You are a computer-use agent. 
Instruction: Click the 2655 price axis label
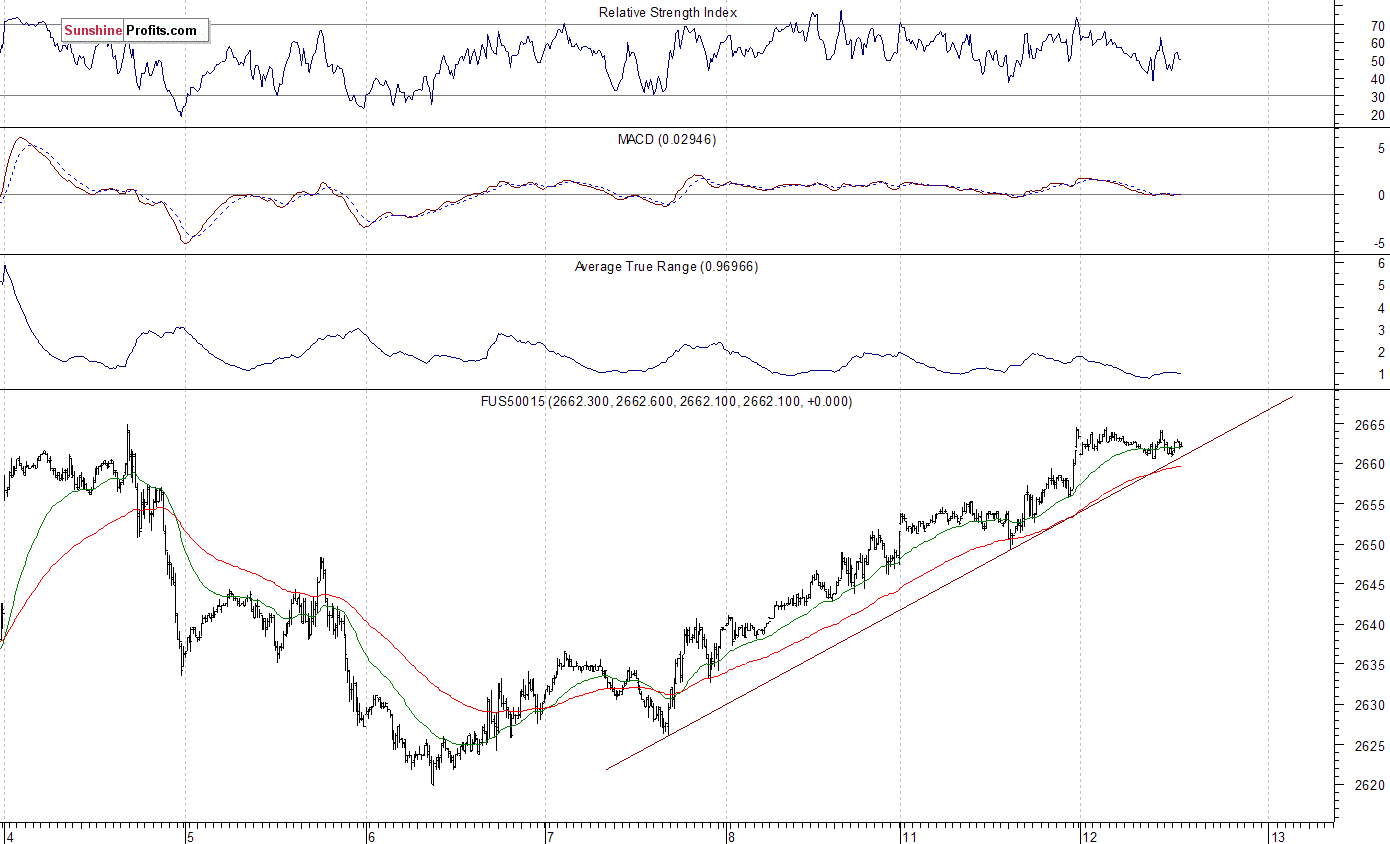point(1372,505)
